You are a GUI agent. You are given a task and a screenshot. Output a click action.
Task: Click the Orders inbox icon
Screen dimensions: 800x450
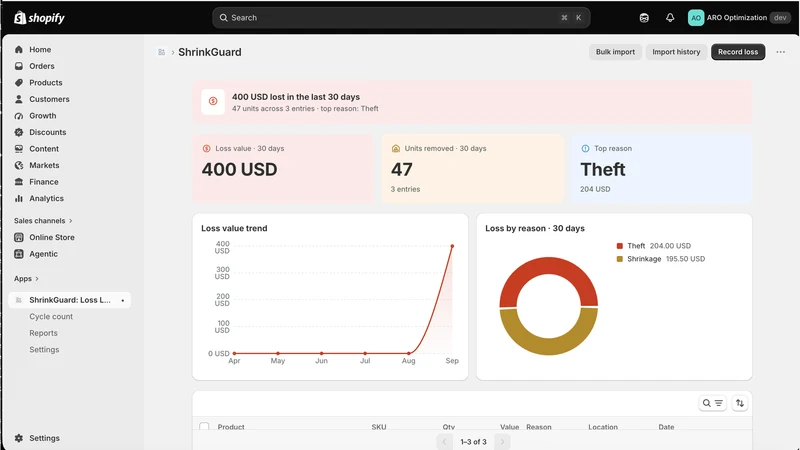(19, 66)
